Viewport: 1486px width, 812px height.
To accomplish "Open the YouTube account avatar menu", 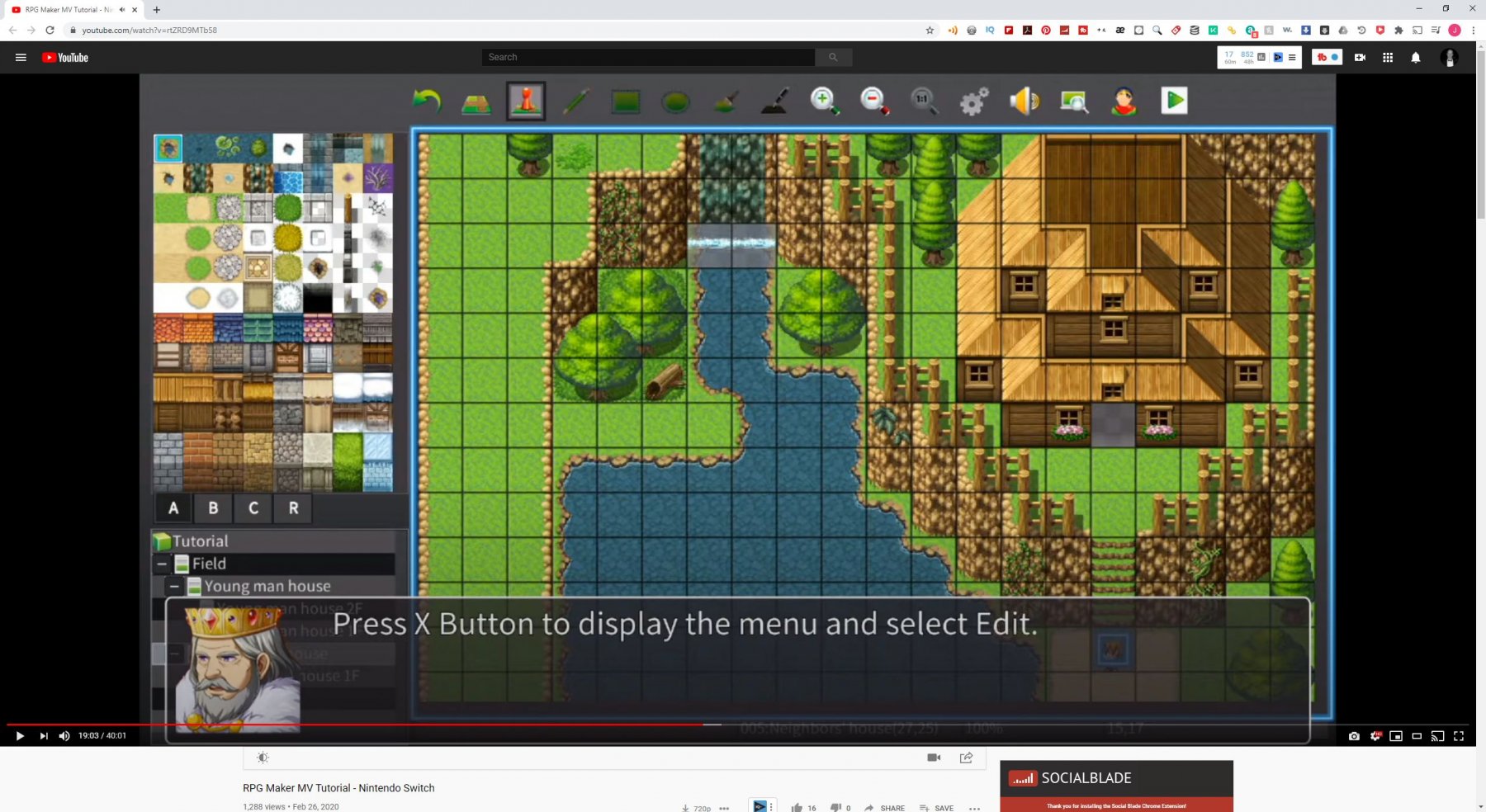I will pos(1450,57).
